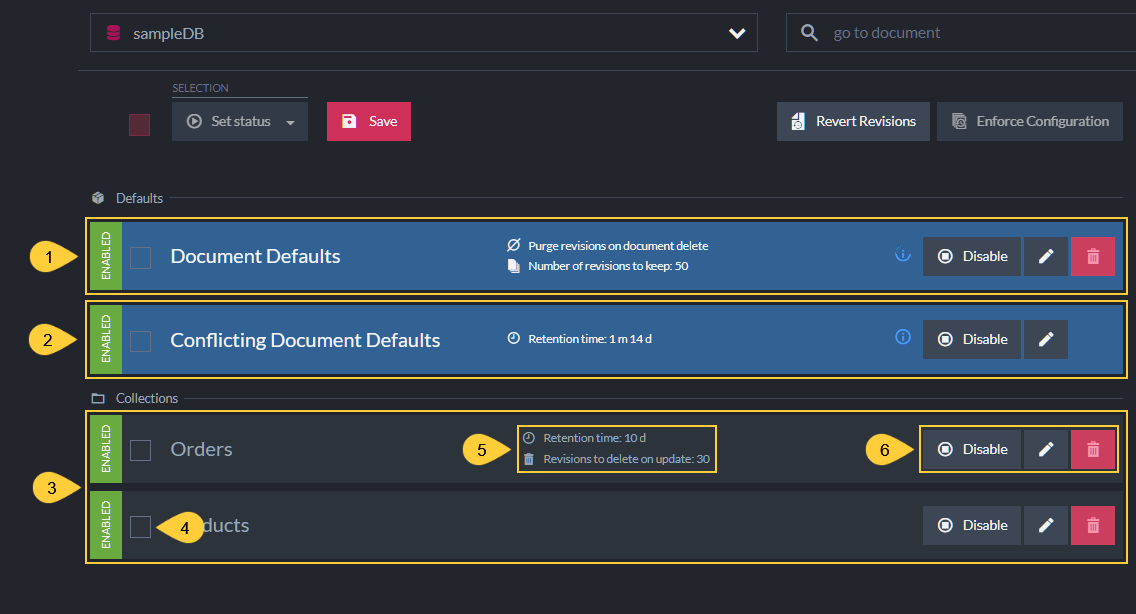Disable the Orders collection configuration
This screenshot has width=1136, height=614.
[972, 449]
